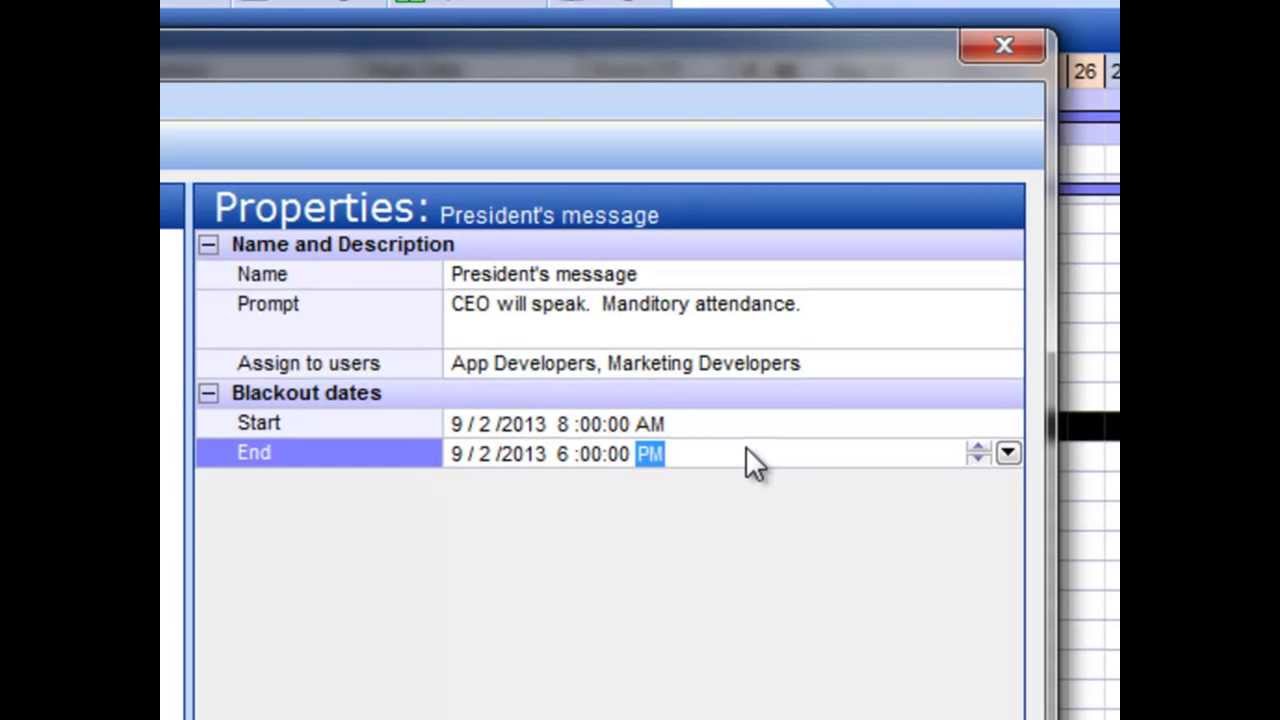Edit the Start date 8:00:00 AM value
This screenshot has width=1280, height=720.
point(733,424)
